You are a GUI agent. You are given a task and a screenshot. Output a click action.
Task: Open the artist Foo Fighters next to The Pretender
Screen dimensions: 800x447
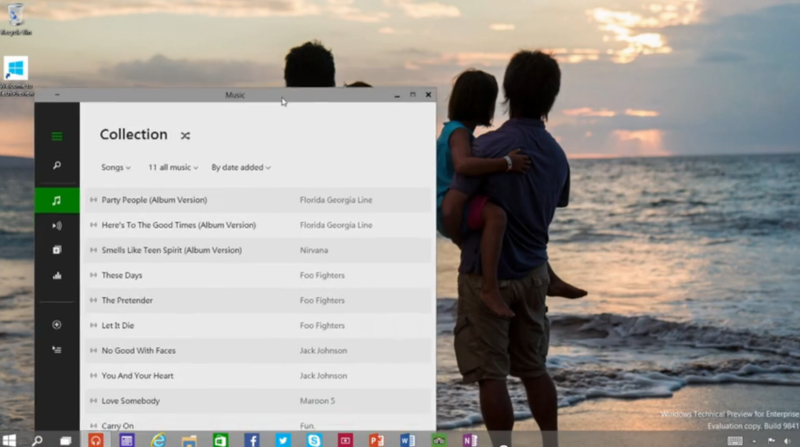322,300
